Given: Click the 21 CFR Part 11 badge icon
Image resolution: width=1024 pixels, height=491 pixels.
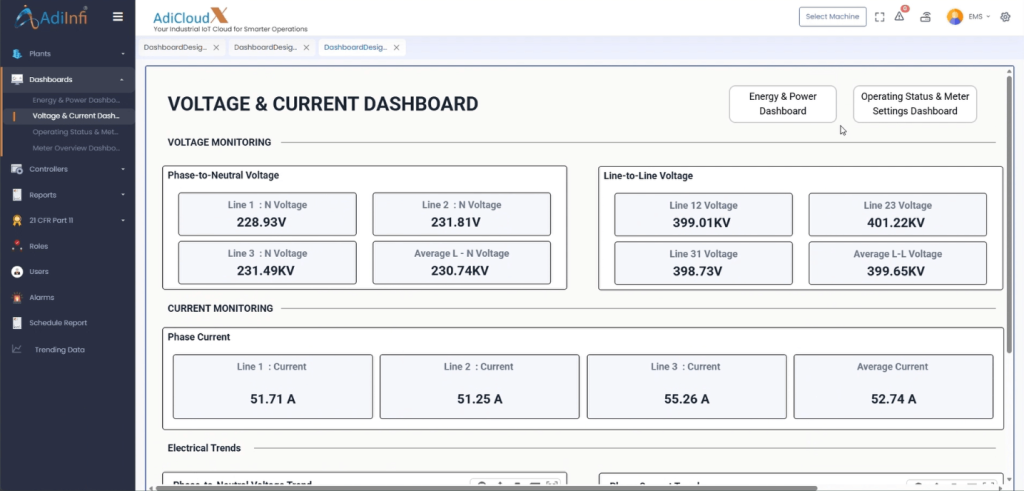Looking at the screenshot, I should click(17, 221).
